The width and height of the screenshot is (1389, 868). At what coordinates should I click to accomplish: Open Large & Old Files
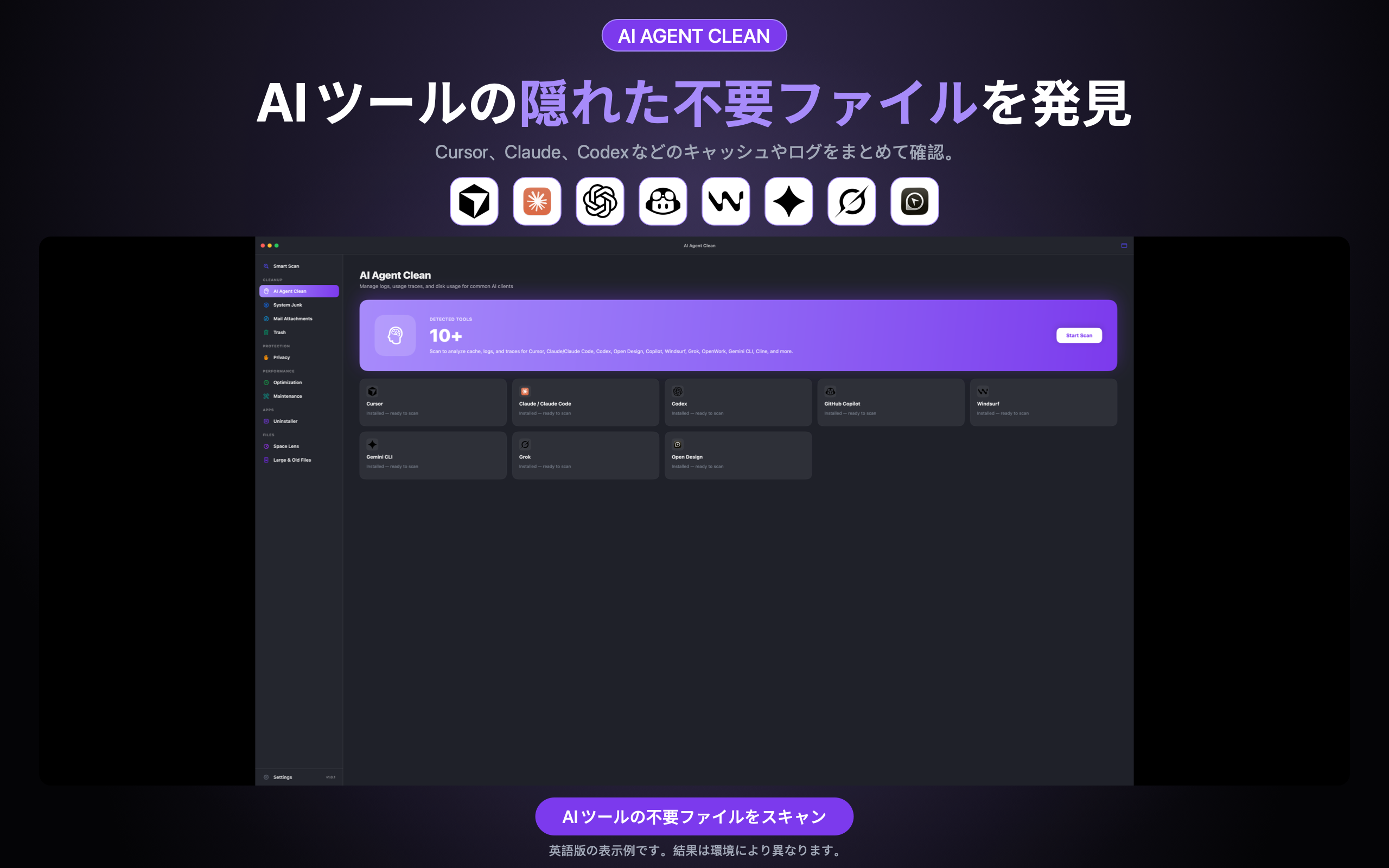[299, 460]
